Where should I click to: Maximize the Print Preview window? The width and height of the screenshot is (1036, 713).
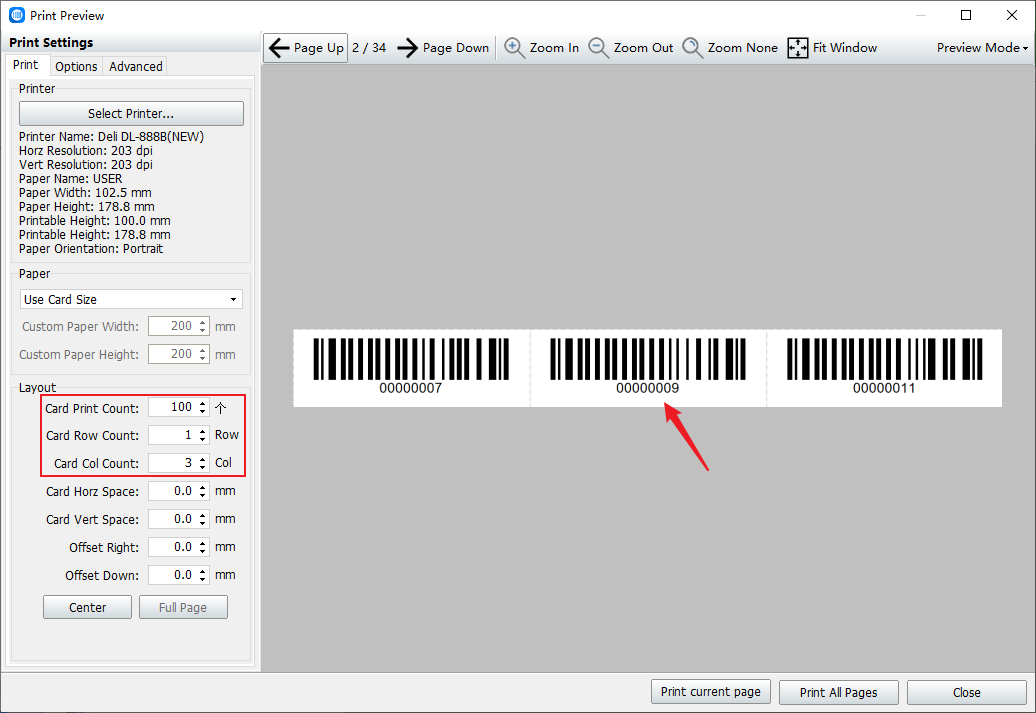coord(966,15)
